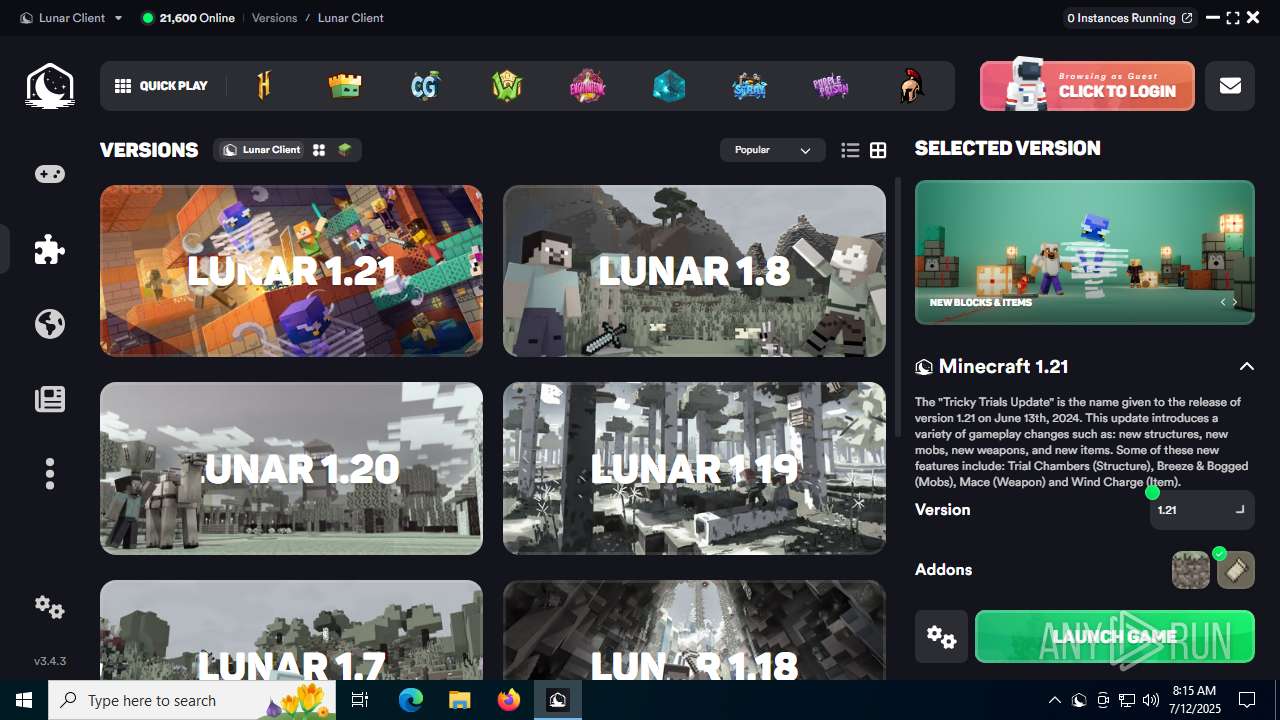Select the Lunar 1.20 version card
This screenshot has height=720, width=1280.
[291, 468]
